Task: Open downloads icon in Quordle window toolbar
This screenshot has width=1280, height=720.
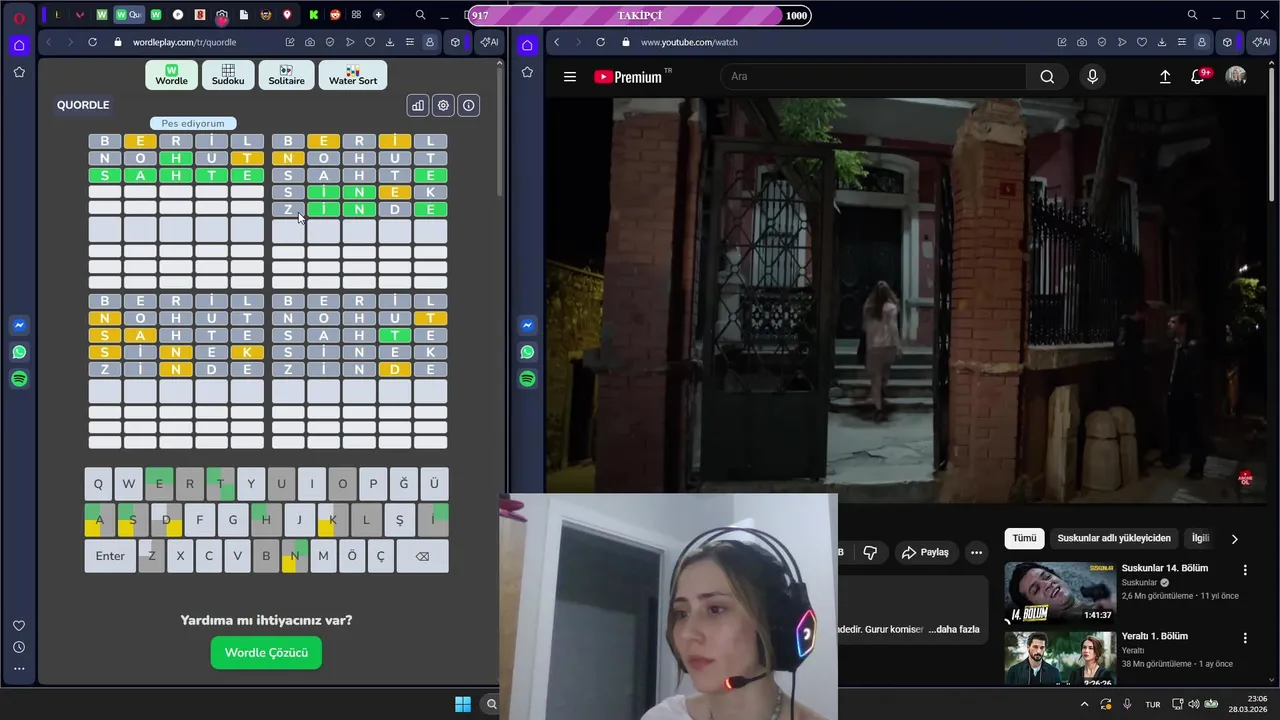Action: (x=389, y=42)
